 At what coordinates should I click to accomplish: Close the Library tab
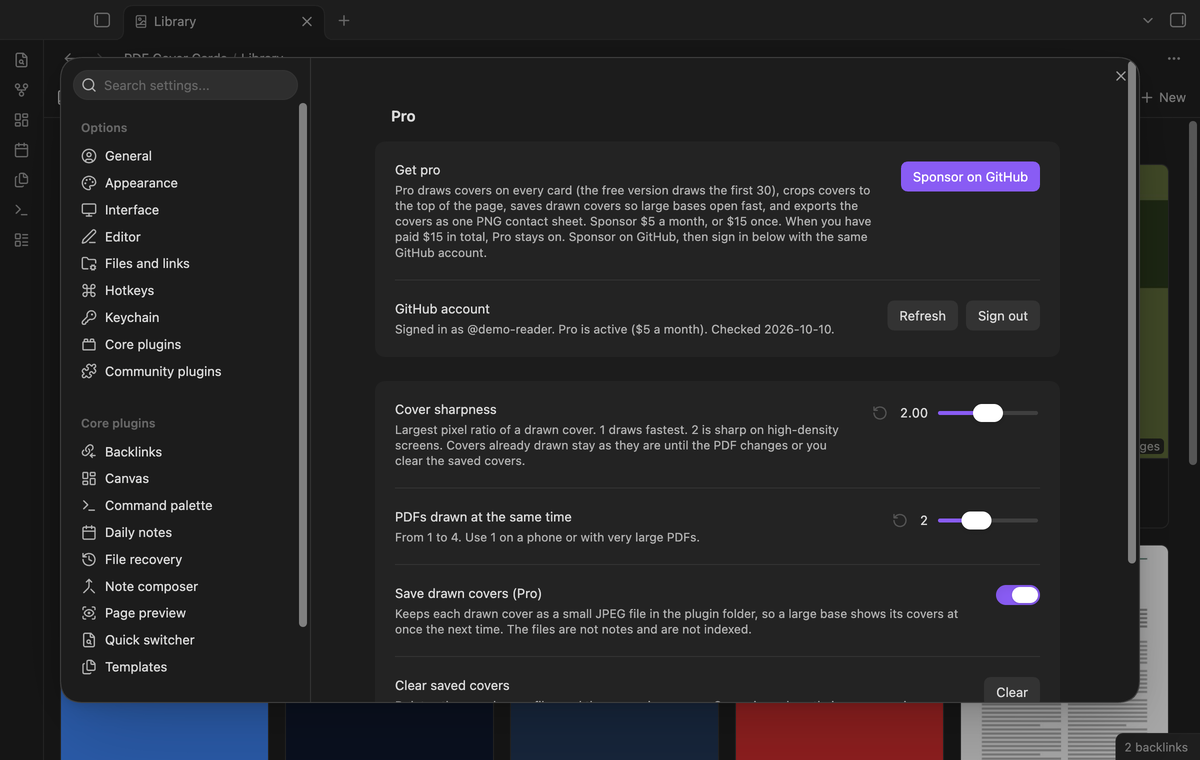307,21
